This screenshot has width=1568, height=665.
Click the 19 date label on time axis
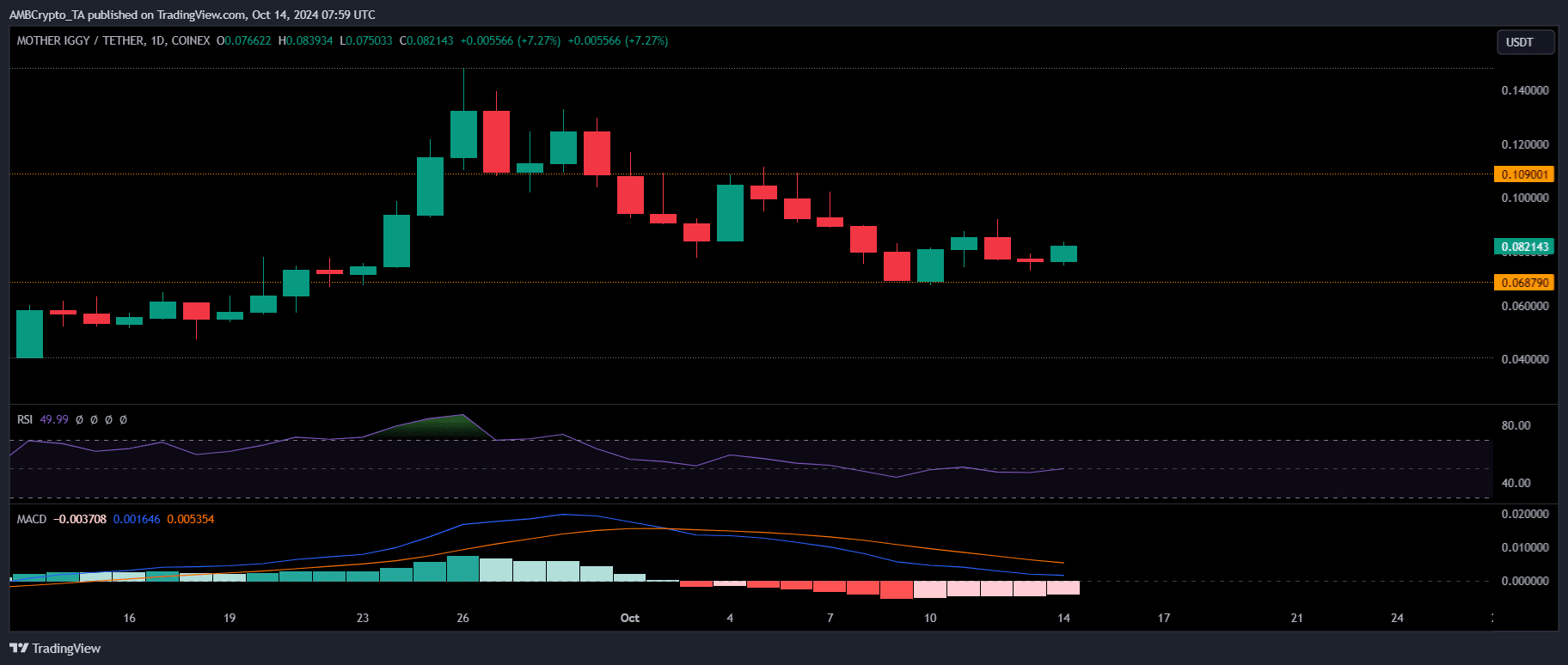click(230, 618)
